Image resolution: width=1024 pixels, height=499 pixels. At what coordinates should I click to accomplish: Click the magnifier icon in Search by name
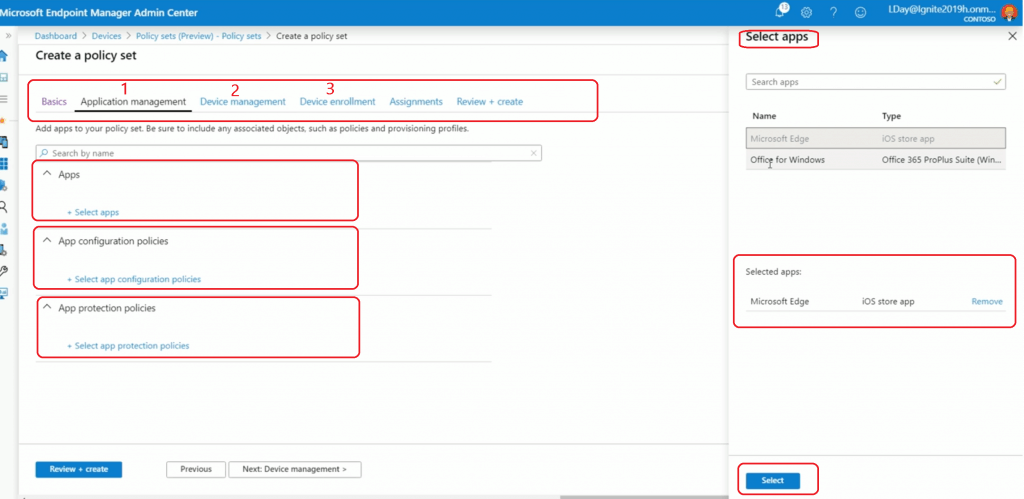click(x=44, y=153)
